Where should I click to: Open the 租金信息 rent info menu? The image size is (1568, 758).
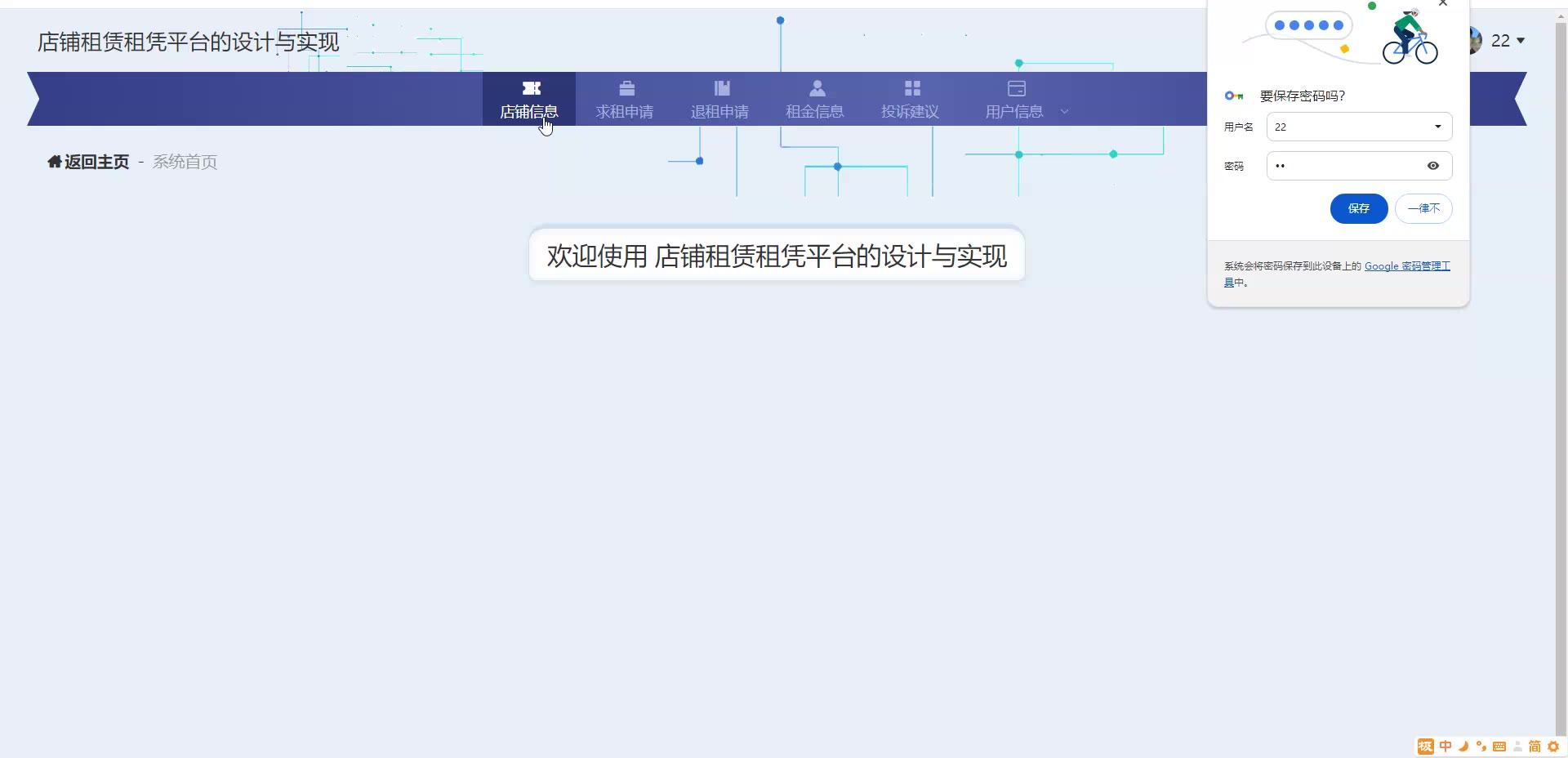[815, 99]
